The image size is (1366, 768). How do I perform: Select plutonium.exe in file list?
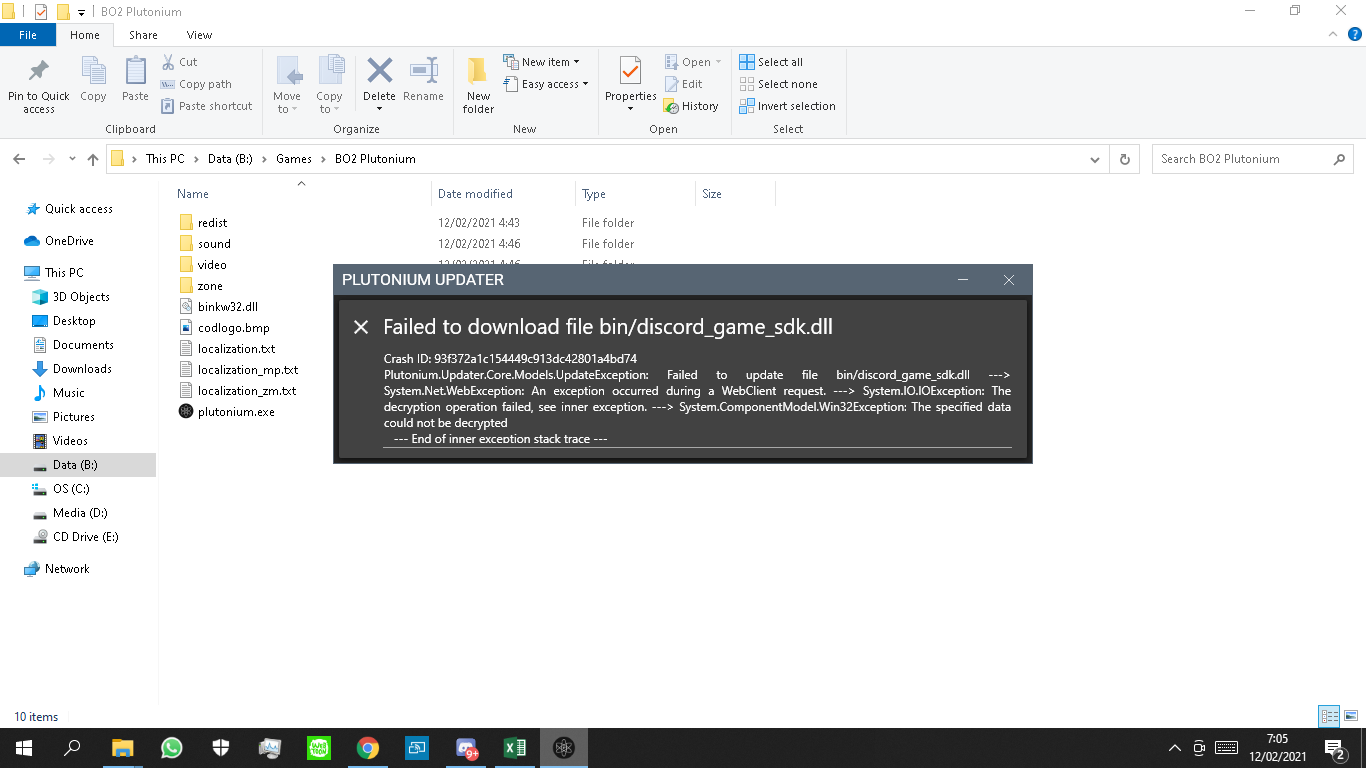click(x=236, y=412)
